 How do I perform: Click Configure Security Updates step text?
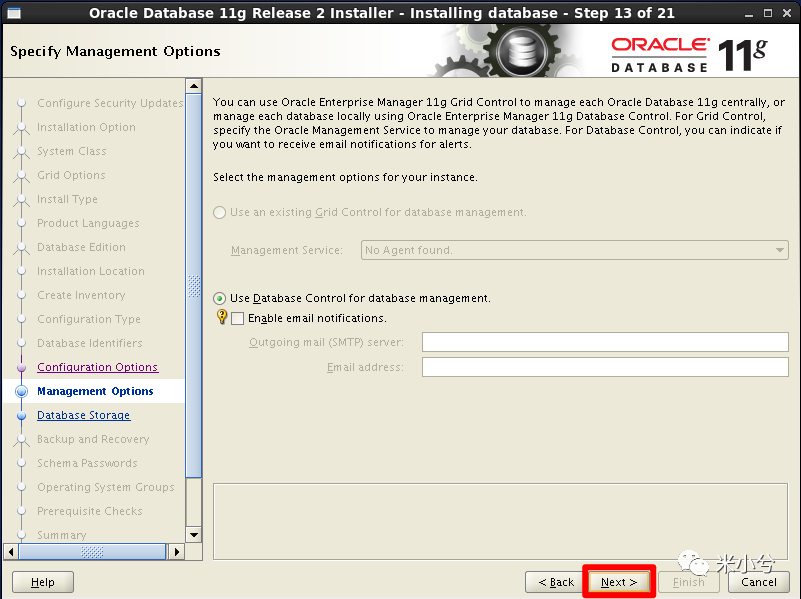point(110,103)
